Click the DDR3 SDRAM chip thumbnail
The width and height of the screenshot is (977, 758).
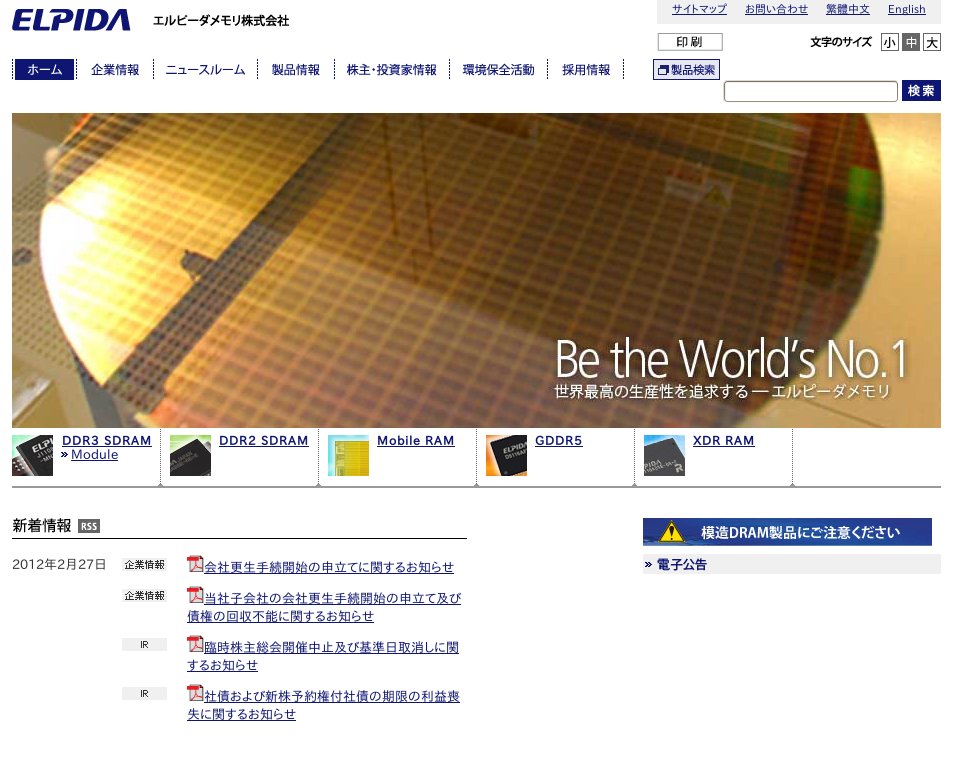pyautogui.click(x=32, y=455)
